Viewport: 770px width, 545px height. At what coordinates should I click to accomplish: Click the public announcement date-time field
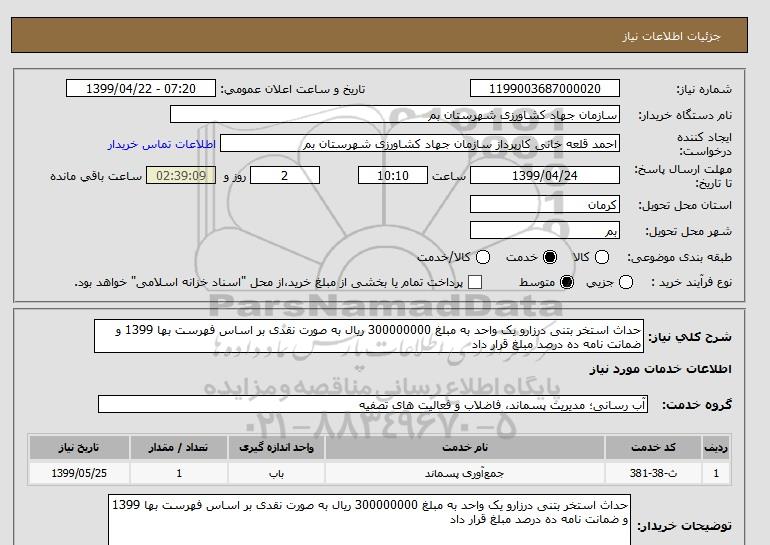[x=141, y=88]
